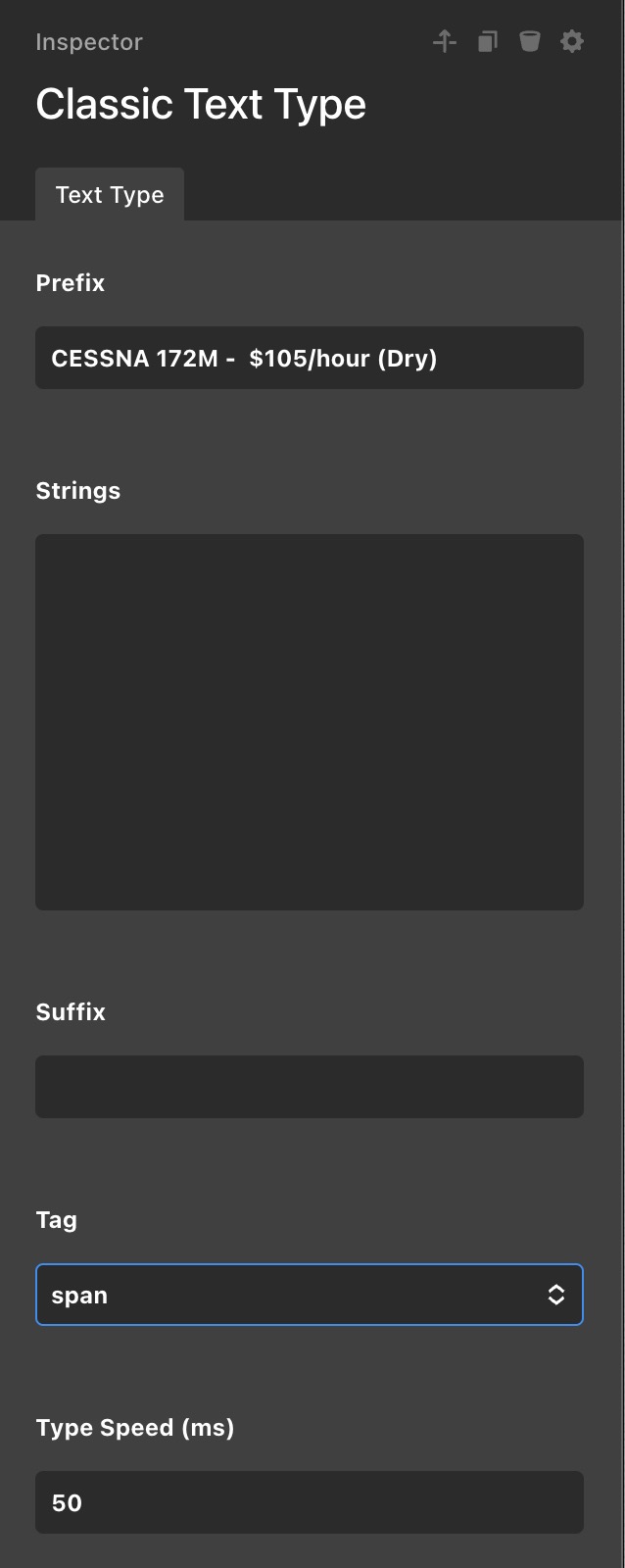
Task: Open the Tag dropdown showing span
Action: point(294,1295)
